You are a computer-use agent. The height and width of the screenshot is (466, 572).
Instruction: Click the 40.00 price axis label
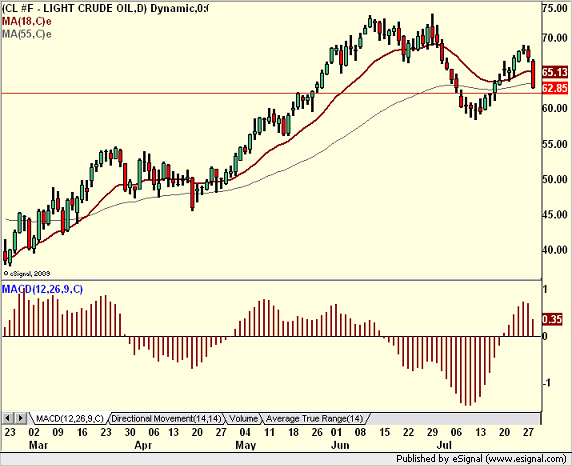(555, 250)
